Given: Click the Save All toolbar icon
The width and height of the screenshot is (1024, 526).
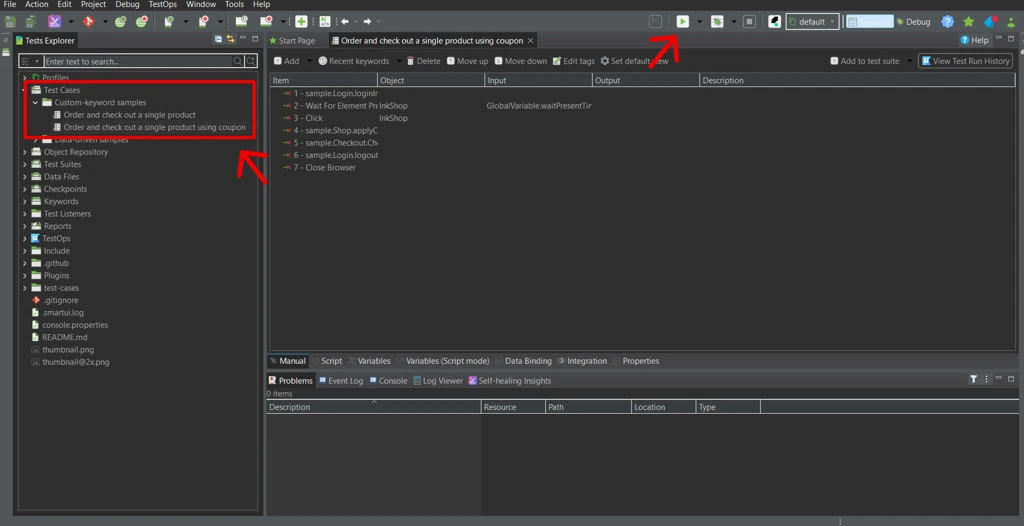Looking at the screenshot, I should 30,22.
